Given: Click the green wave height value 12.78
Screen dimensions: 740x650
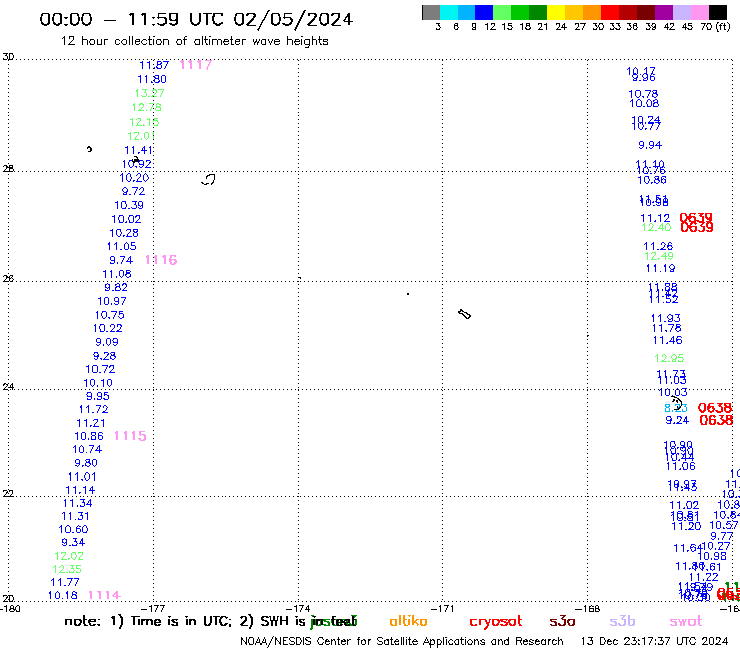Looking at the screenshot, I should [147, 108].
